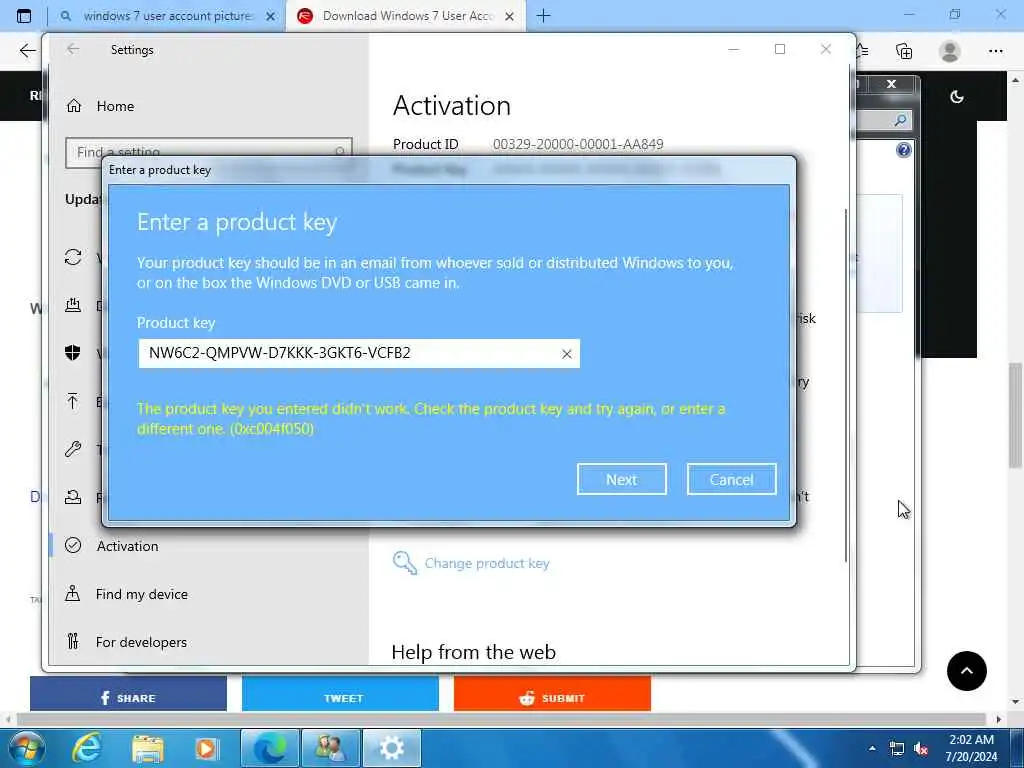Image resolution: width=1024 pixels, height=768 pixels.
Task: Click the Activation checkmark icon
Action: pyautogui.click(x=73, y=545)
